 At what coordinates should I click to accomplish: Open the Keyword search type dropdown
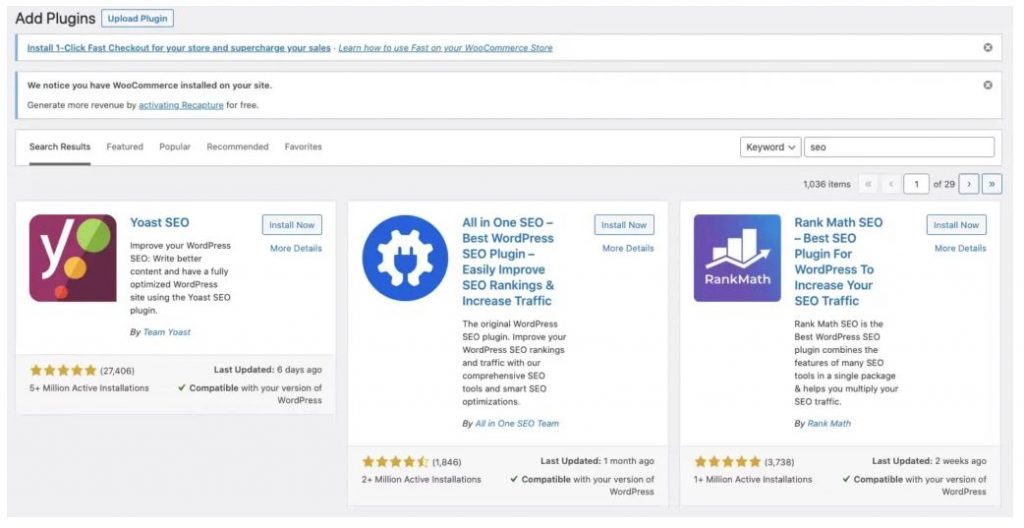[x=770, y=147]
